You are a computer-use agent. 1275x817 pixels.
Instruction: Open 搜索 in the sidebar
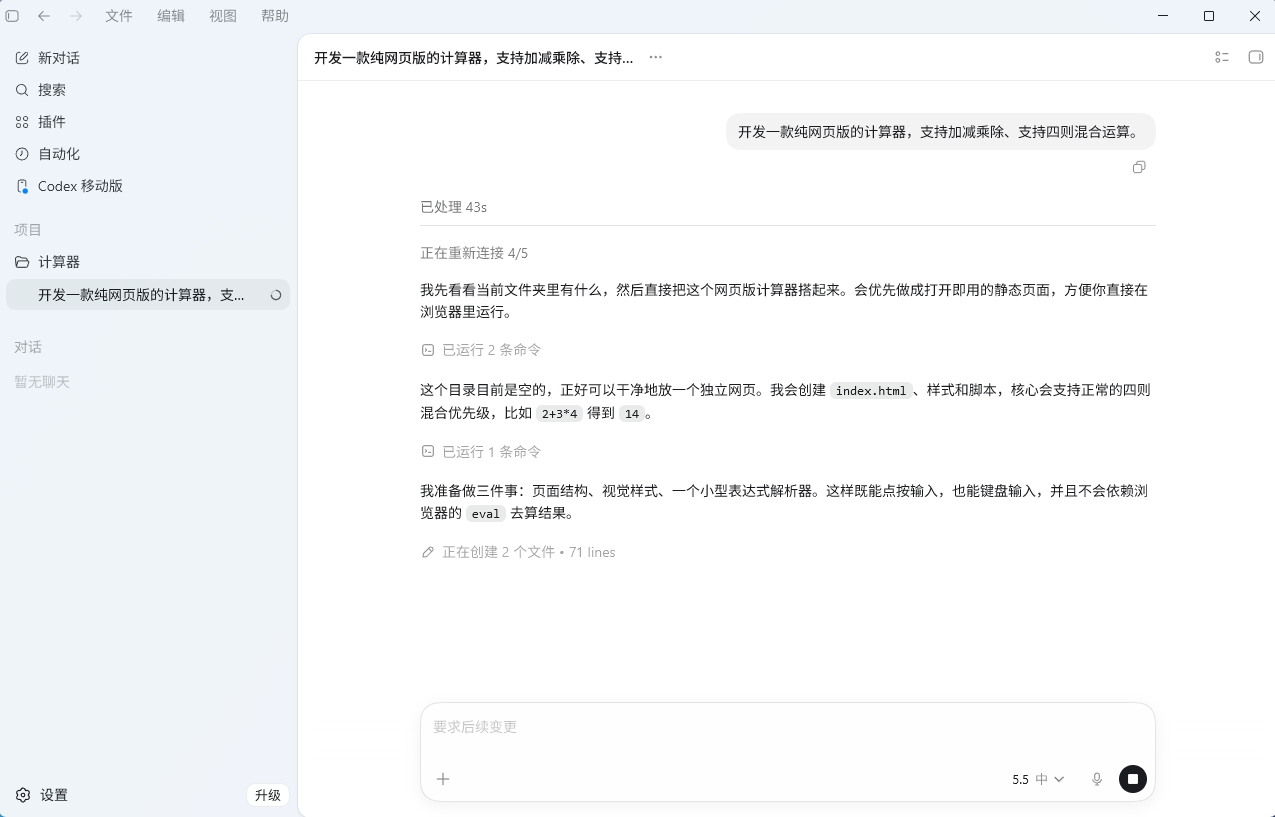(x=148, y=90)
